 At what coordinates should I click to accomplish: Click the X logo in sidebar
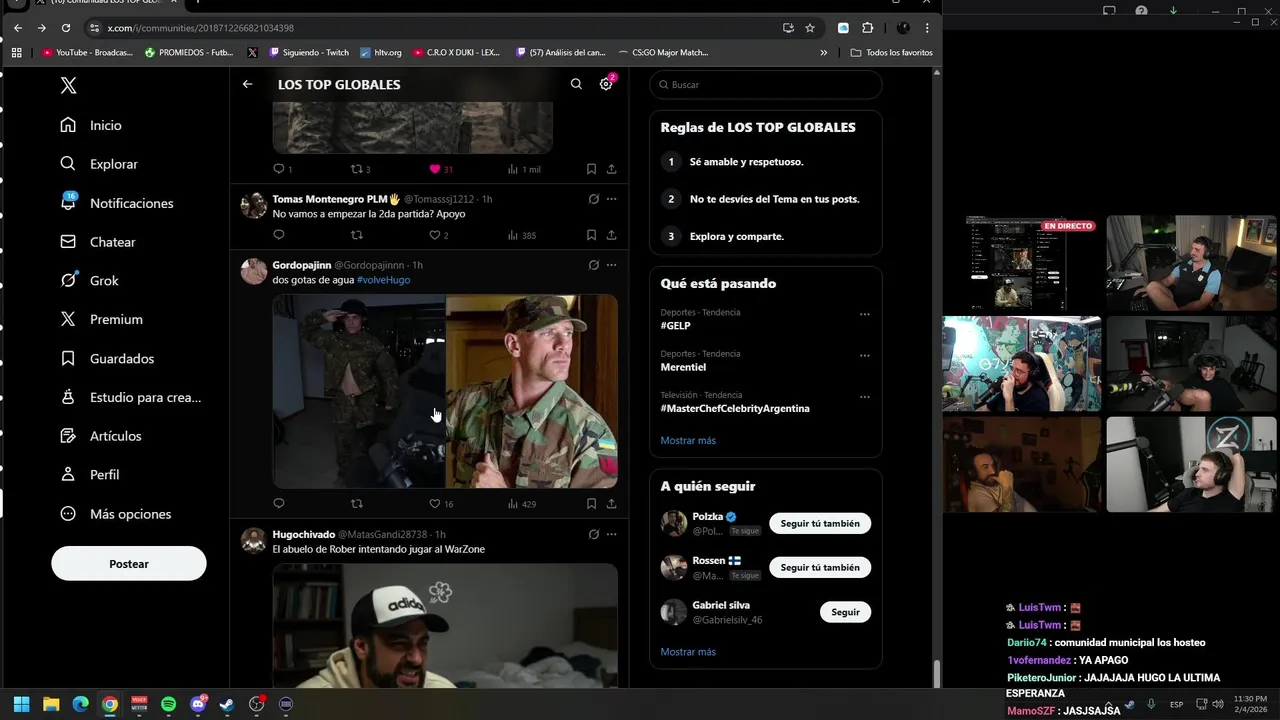68,85
